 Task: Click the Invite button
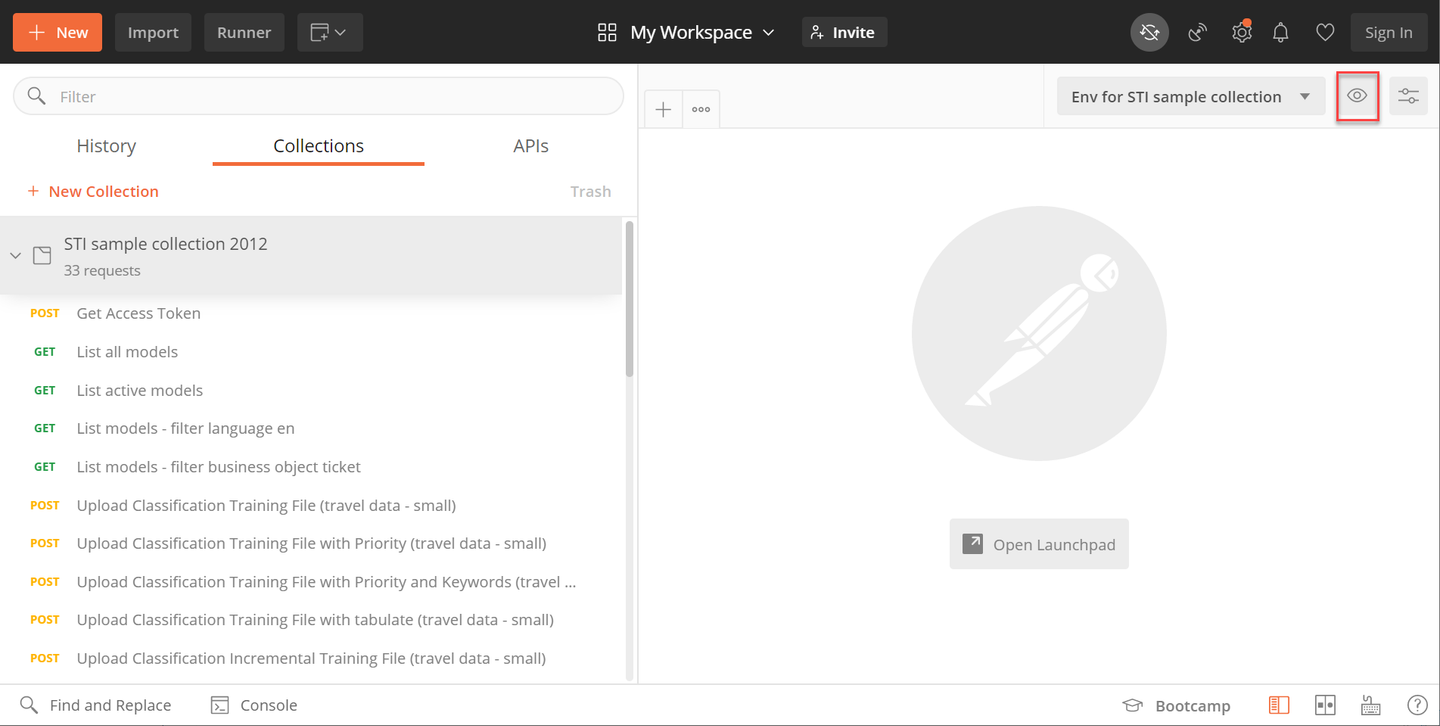pos(844,33)
